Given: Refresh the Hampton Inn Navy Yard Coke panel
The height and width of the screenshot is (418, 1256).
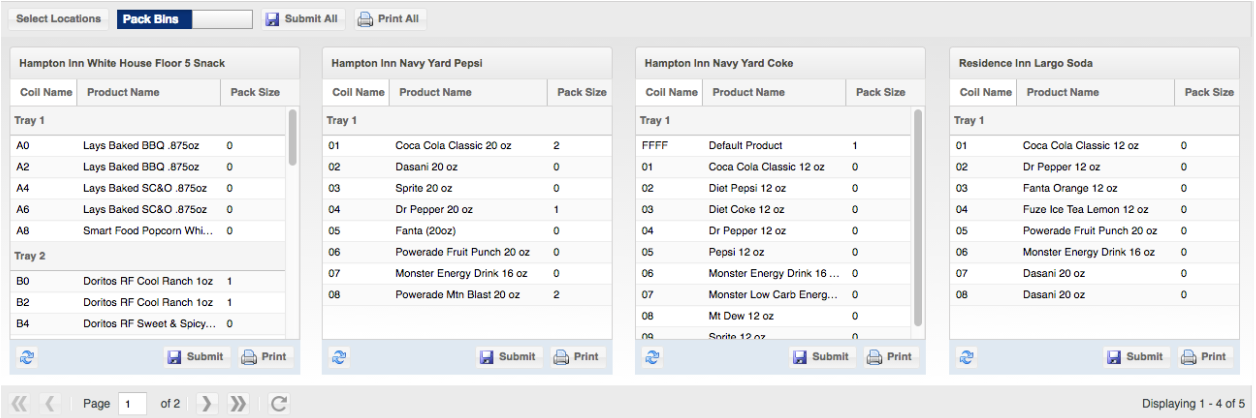Looking at the screenshot, I should point(652,357).
